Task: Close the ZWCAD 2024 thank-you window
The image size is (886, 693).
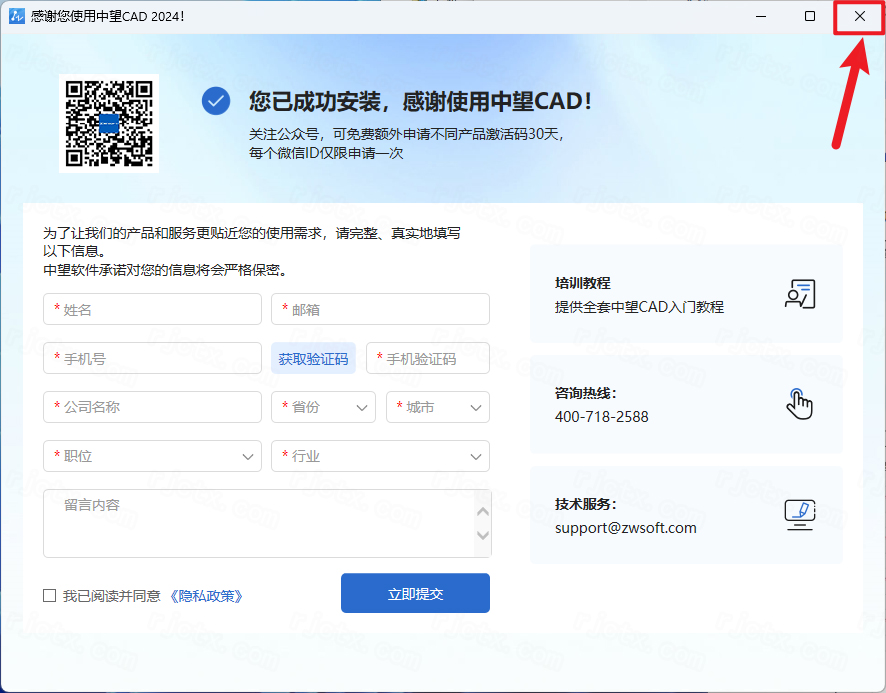Action: click(x=859, y=17)
